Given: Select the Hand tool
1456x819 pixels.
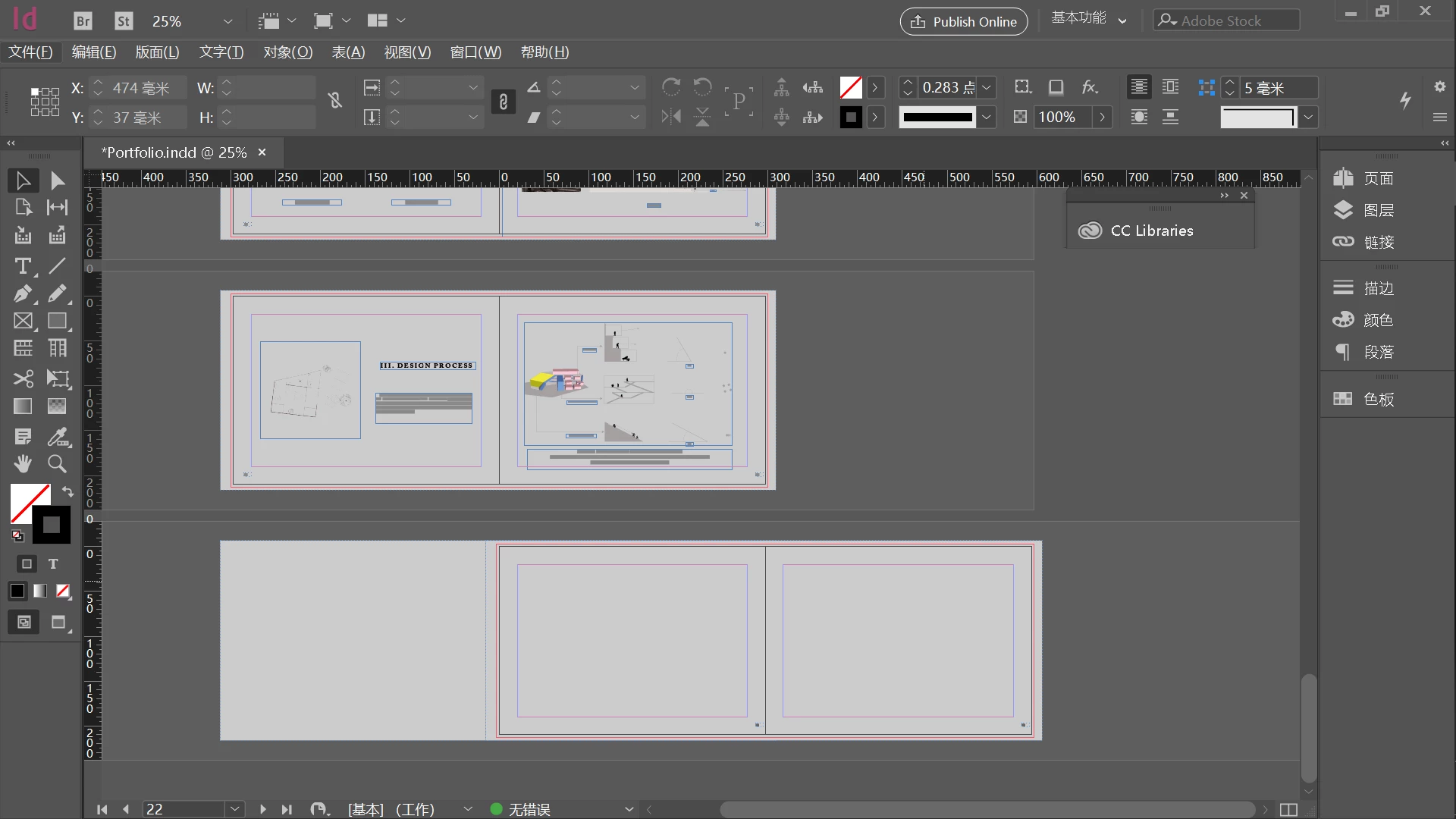Looking at the screenshot, I should [23, 463].
